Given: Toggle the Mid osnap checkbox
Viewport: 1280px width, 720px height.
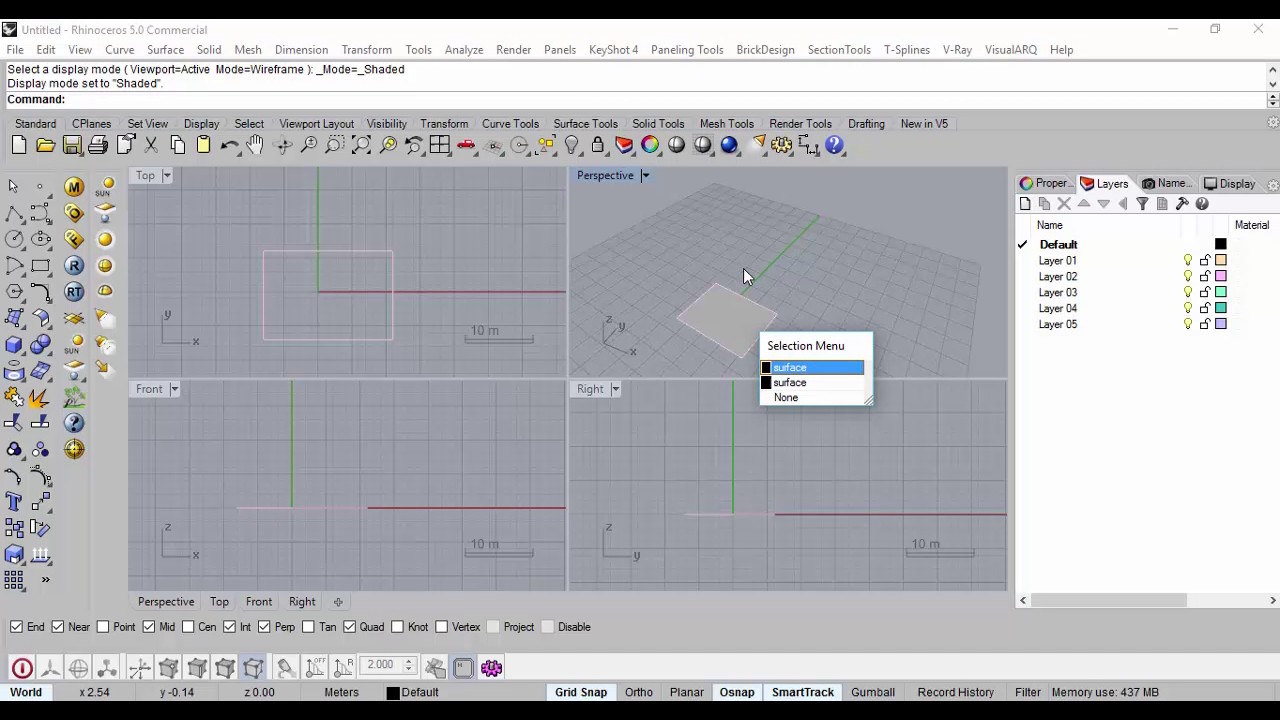Looking at the screenshot, I should click(x=149, y=627).
